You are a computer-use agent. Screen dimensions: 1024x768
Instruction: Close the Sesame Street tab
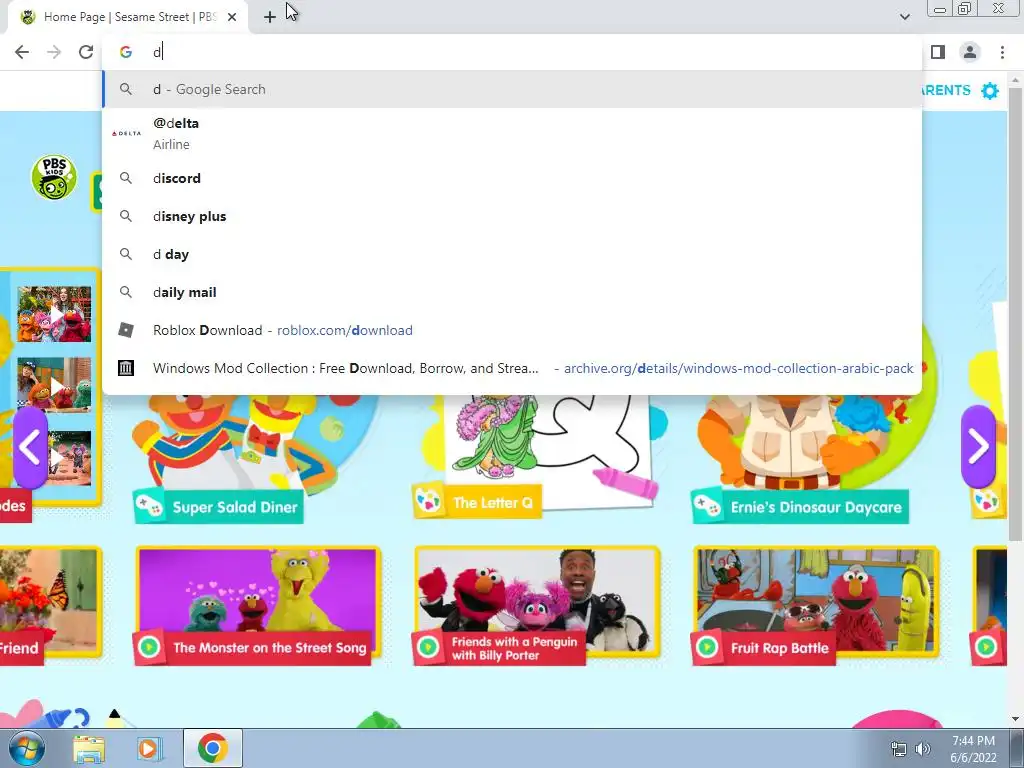point(232,17)
